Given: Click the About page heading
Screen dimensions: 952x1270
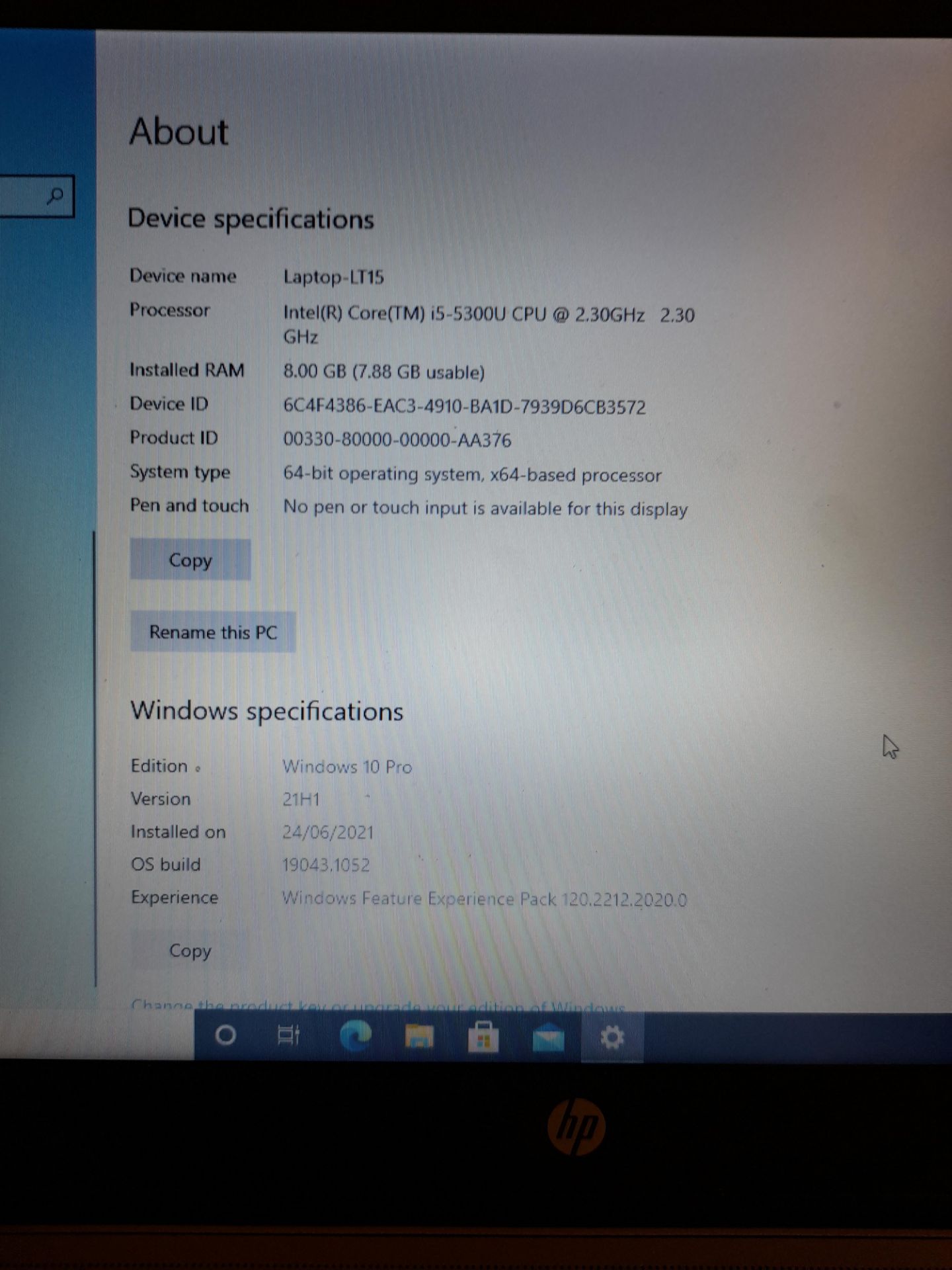Looking at the screenshot, I should [x=178, y=131].
